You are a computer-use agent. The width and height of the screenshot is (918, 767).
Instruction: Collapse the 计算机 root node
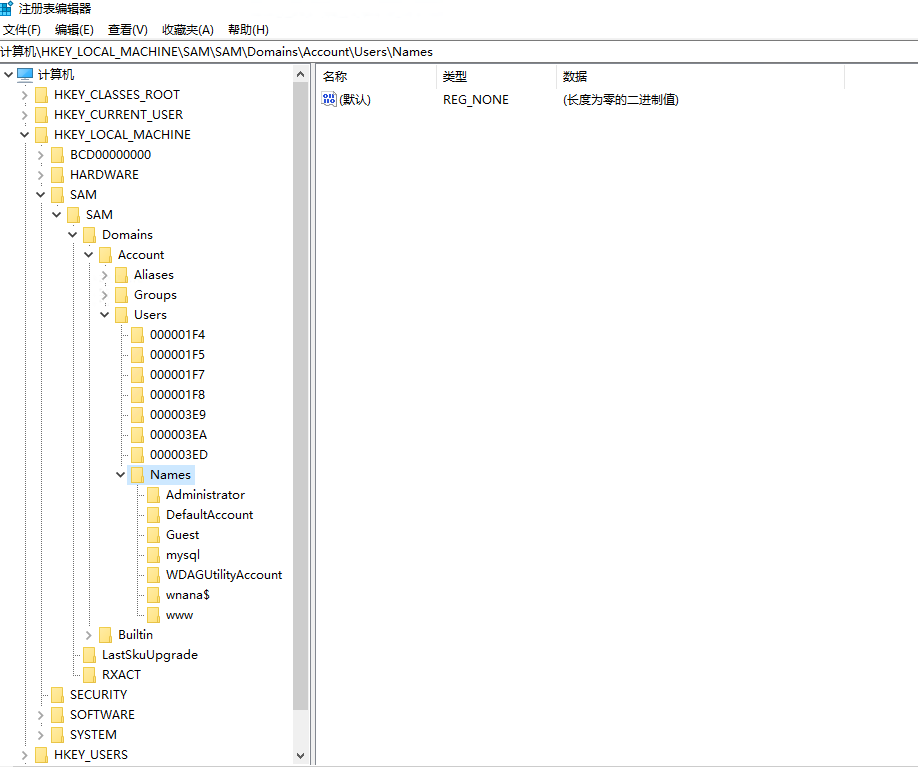click(8, 74)
